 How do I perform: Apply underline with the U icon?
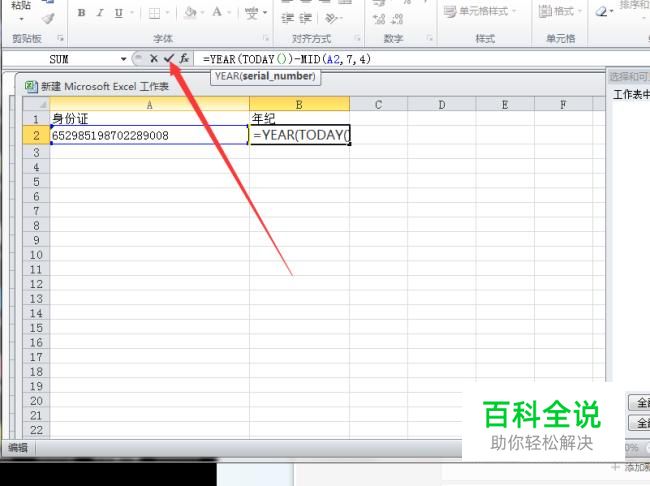point(119,13)
